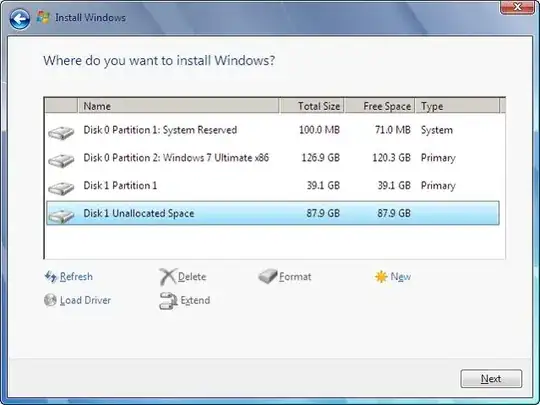Select the Disk 1 Unallocated Space row

coord(273,213)
